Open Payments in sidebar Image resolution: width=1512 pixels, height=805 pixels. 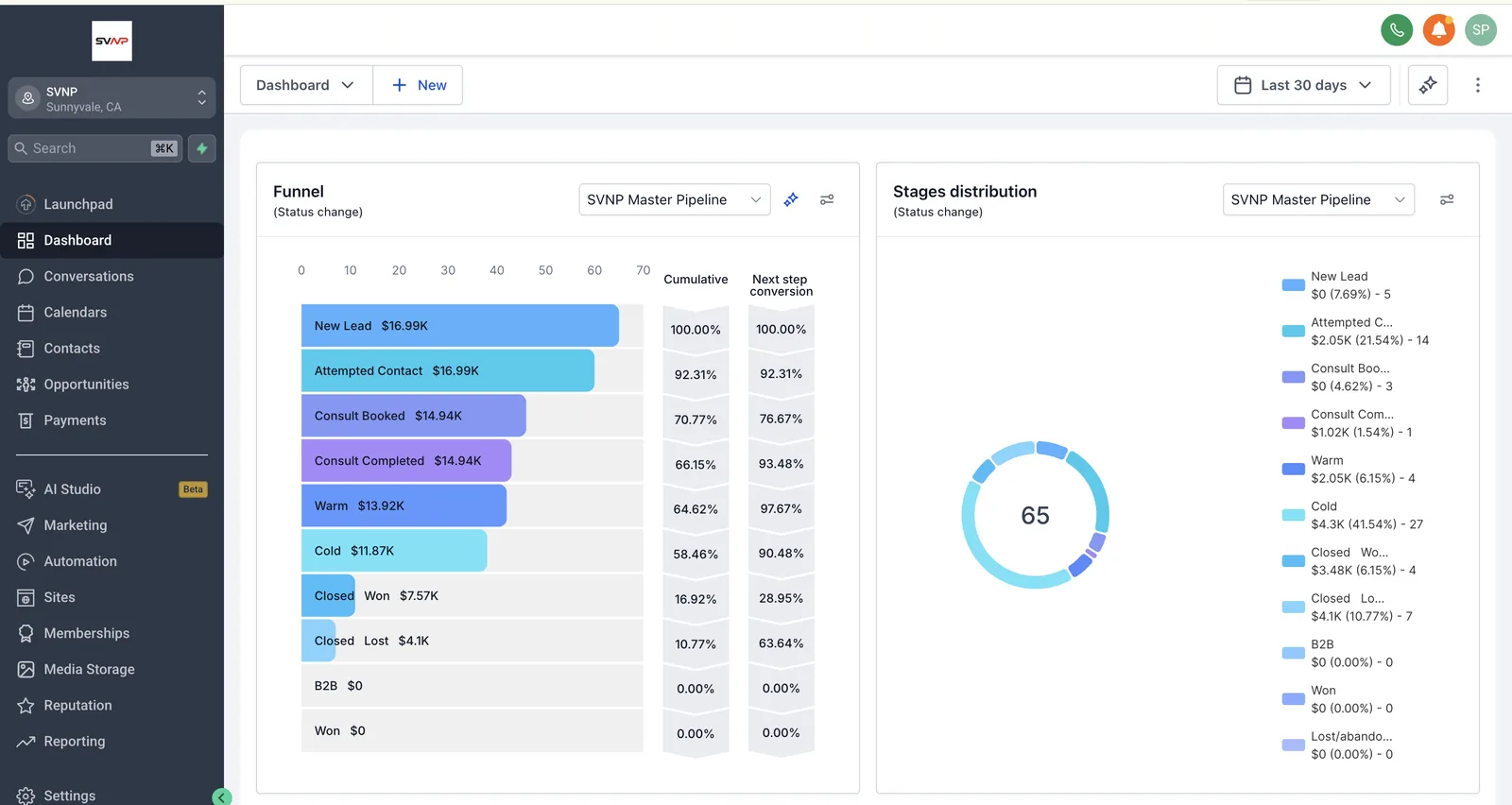click(x=112, y=420)
